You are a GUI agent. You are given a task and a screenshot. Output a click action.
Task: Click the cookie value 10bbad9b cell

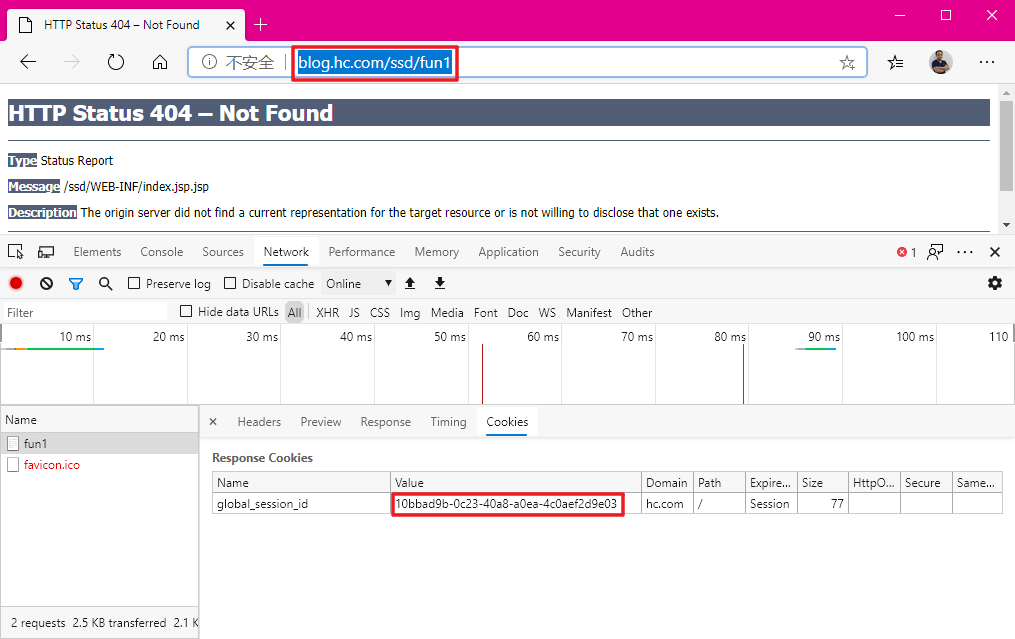click(x=515, y=504)
